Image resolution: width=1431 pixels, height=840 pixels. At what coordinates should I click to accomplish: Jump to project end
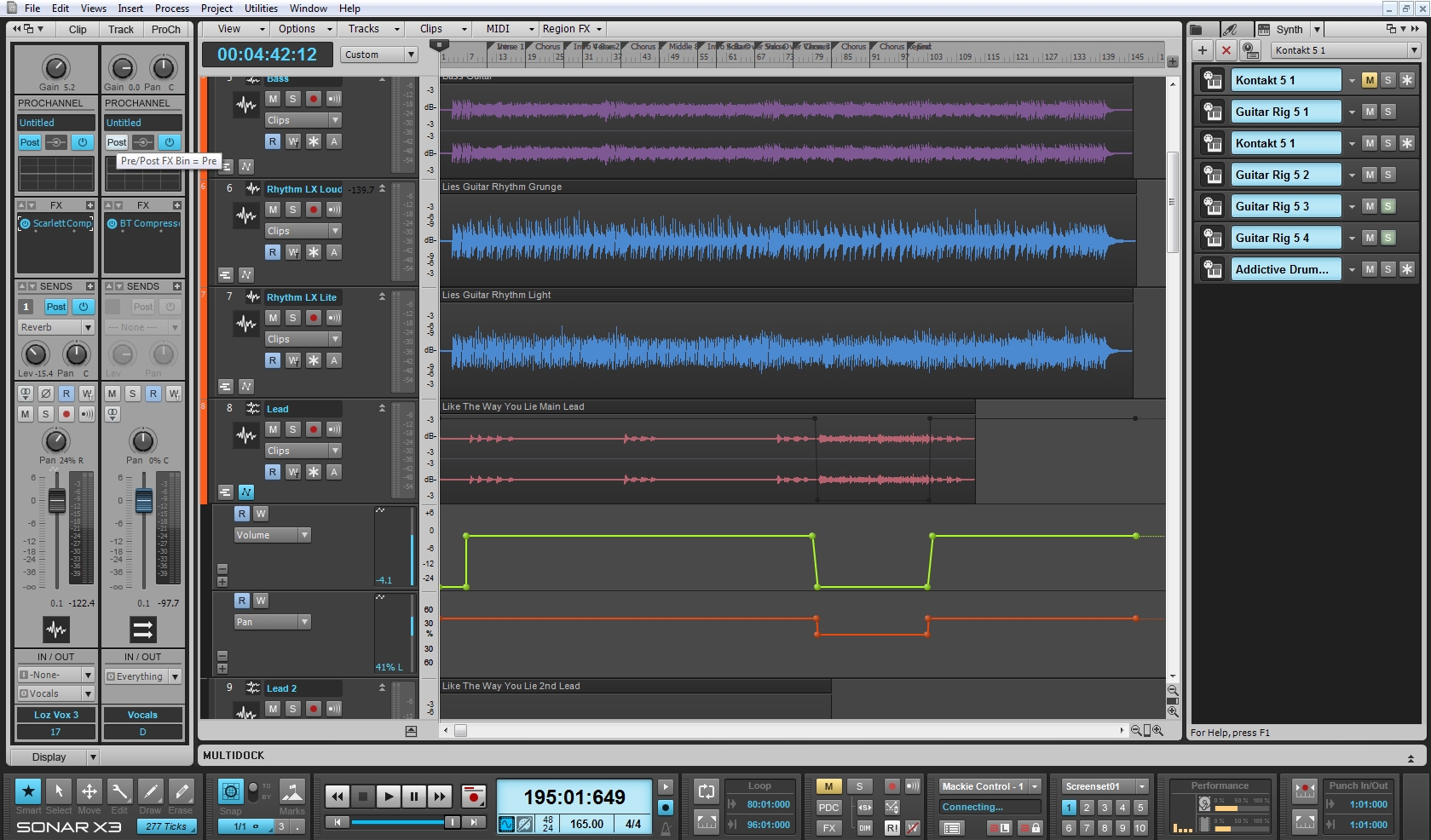[x=474, y=822]
